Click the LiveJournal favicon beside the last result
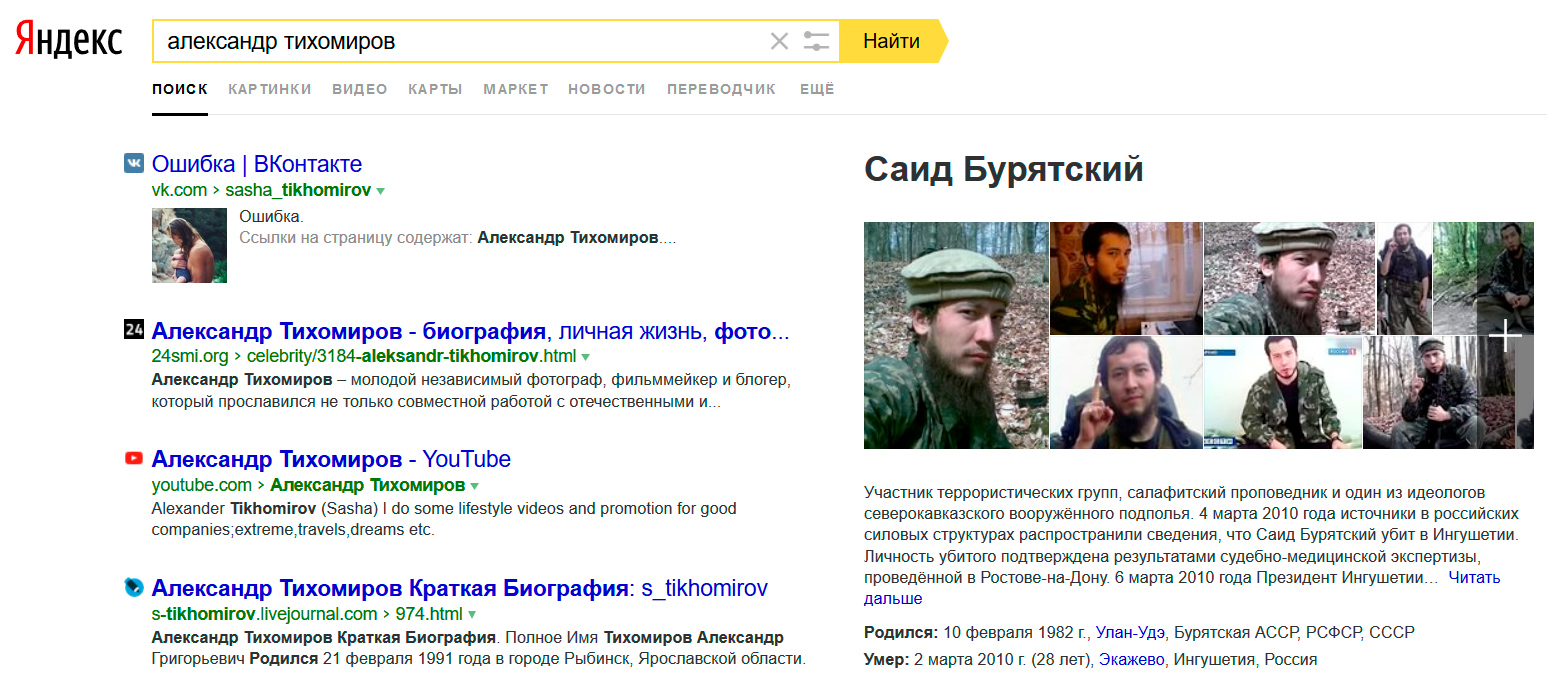1547x689 pixels. 134,588
